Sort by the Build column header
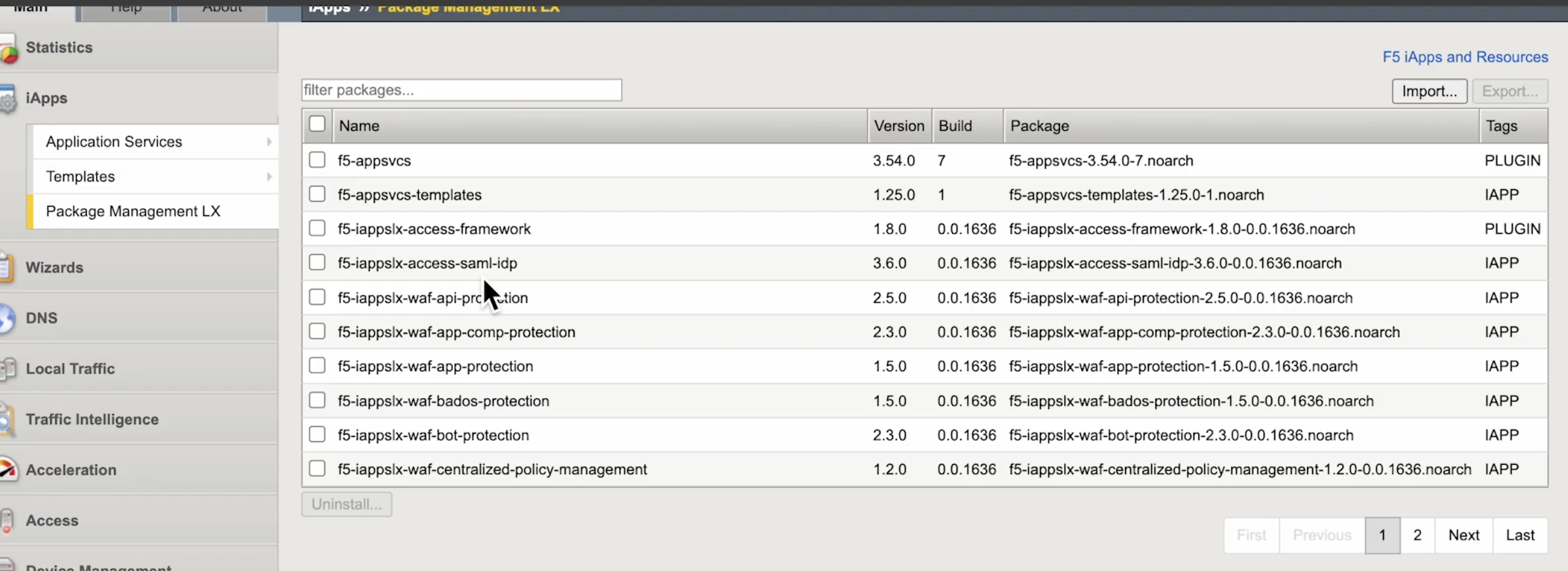Screen dimensions: 1568x571 coord(967,126)
